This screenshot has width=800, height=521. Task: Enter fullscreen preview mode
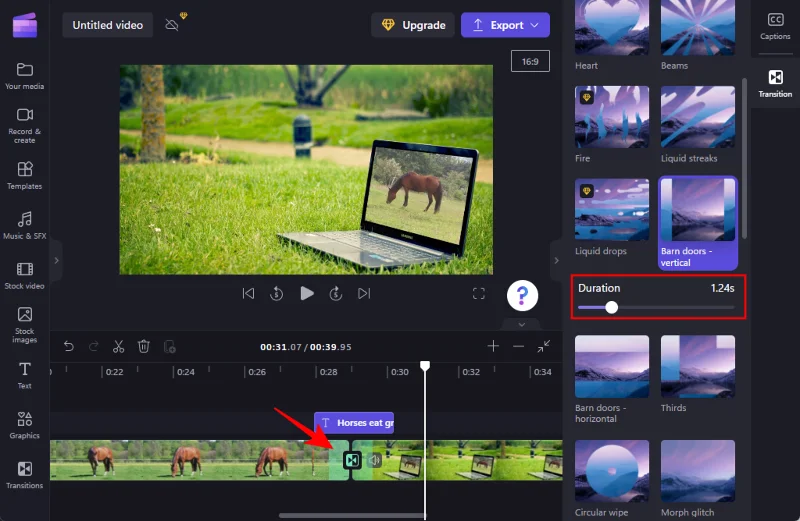click(x=479, y=294)
